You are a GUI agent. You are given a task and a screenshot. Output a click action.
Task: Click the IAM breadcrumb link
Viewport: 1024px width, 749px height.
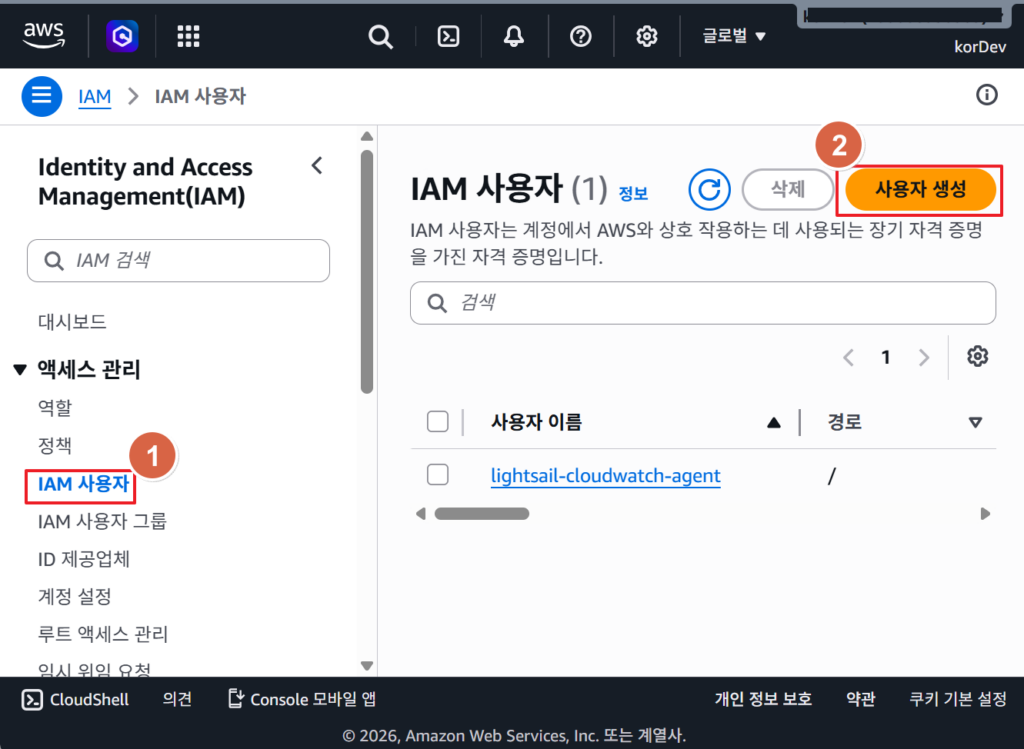click(95, 97)
